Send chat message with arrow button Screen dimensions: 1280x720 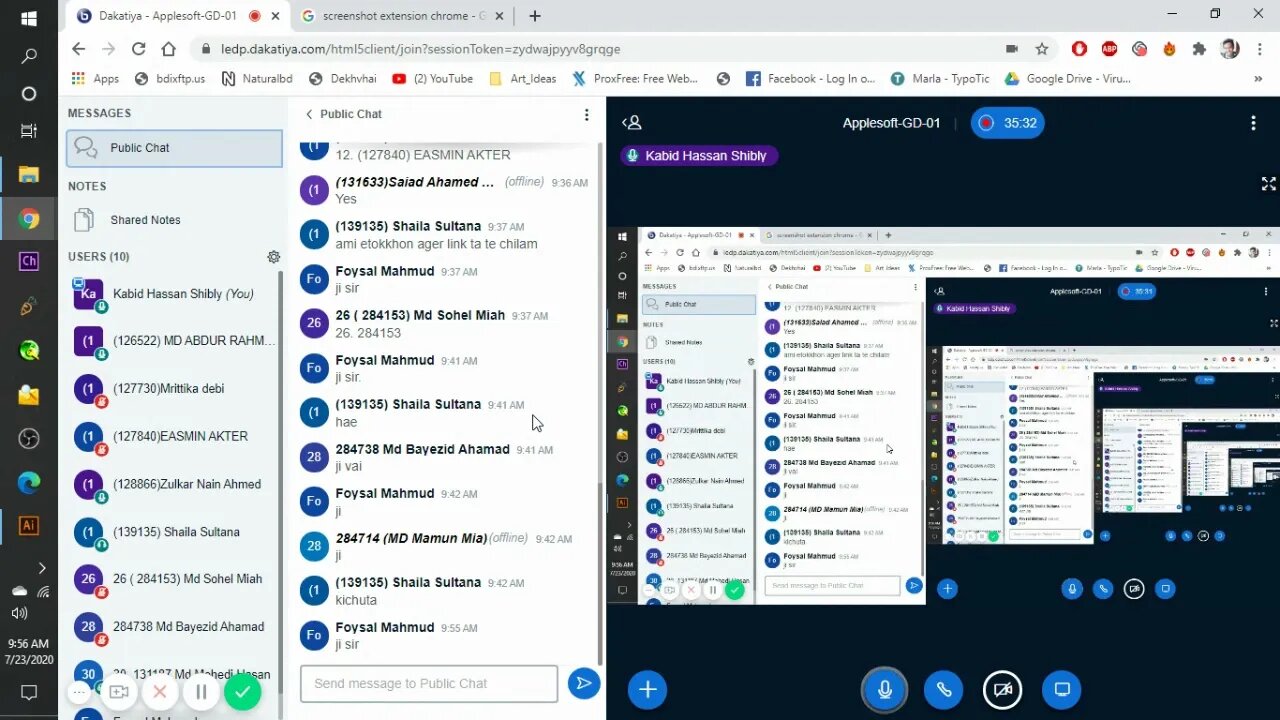pos(583,683)
